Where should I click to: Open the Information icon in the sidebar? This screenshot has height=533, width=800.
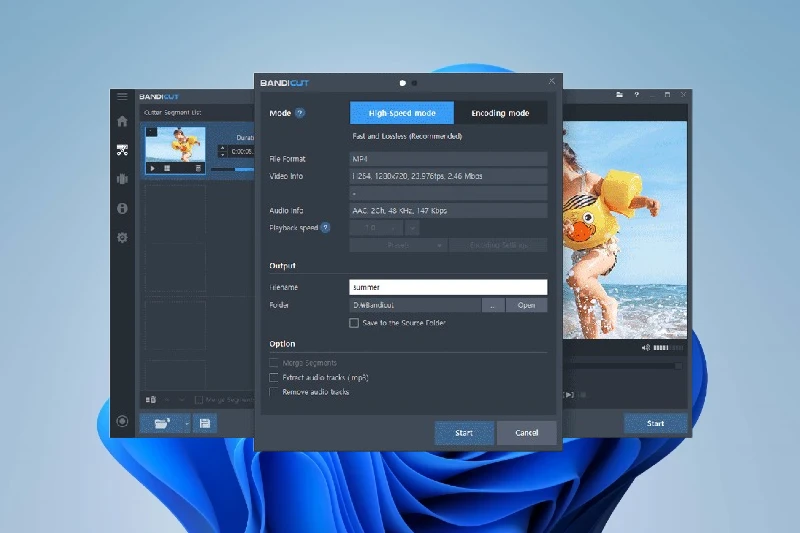pos(122,208)
